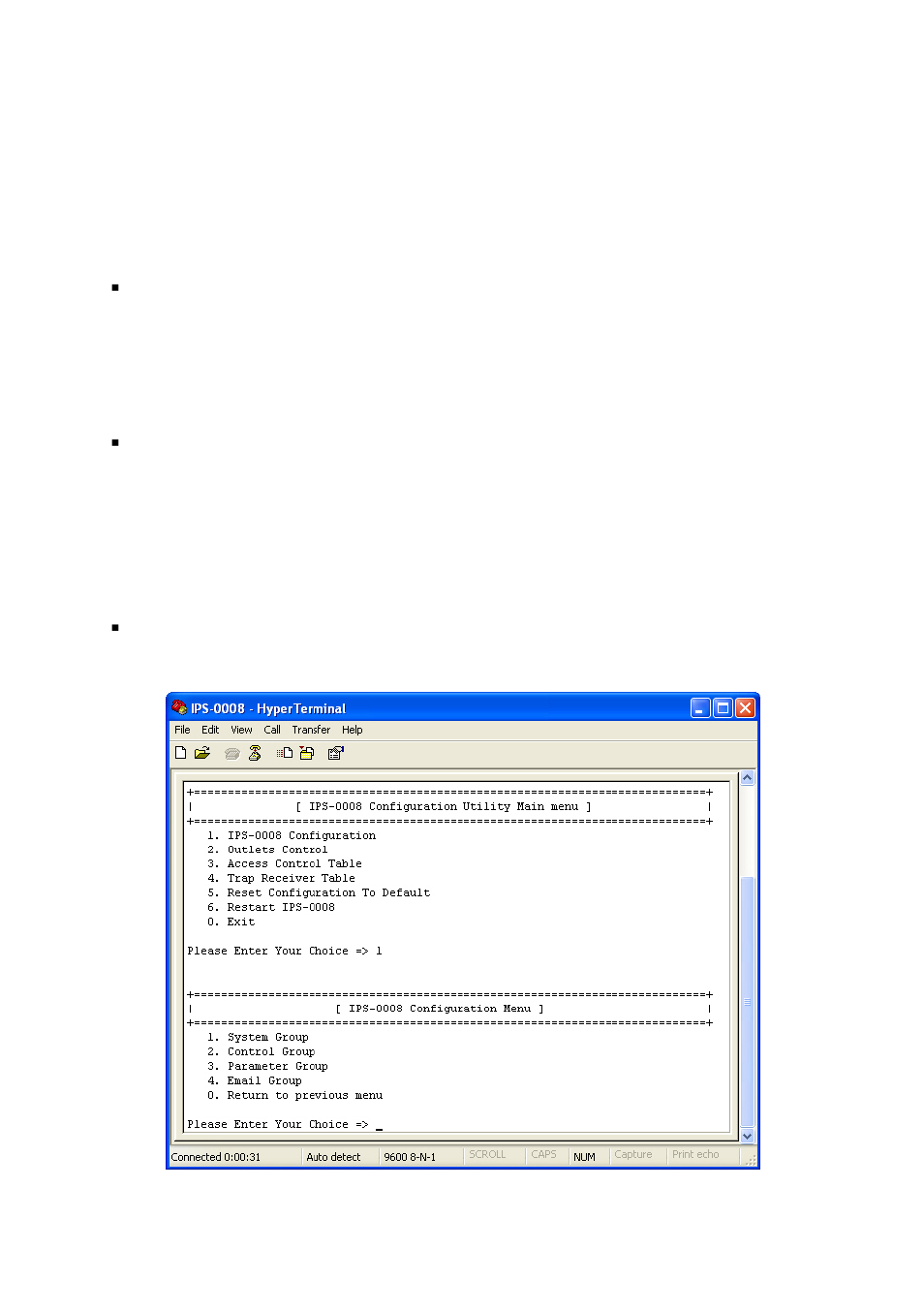Maximize the HyperTerminal window

coord(723,708)
